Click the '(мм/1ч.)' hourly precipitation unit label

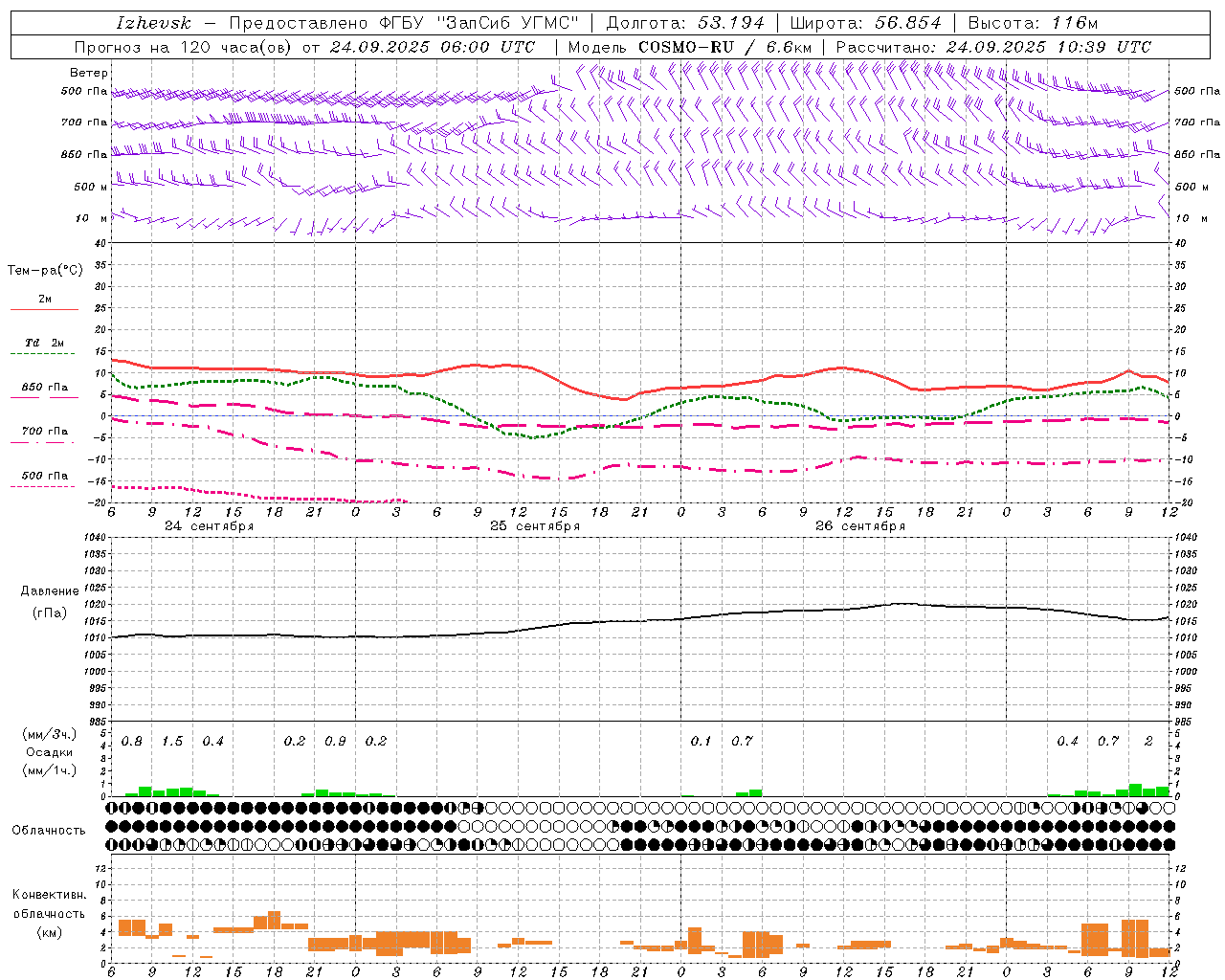49,770
